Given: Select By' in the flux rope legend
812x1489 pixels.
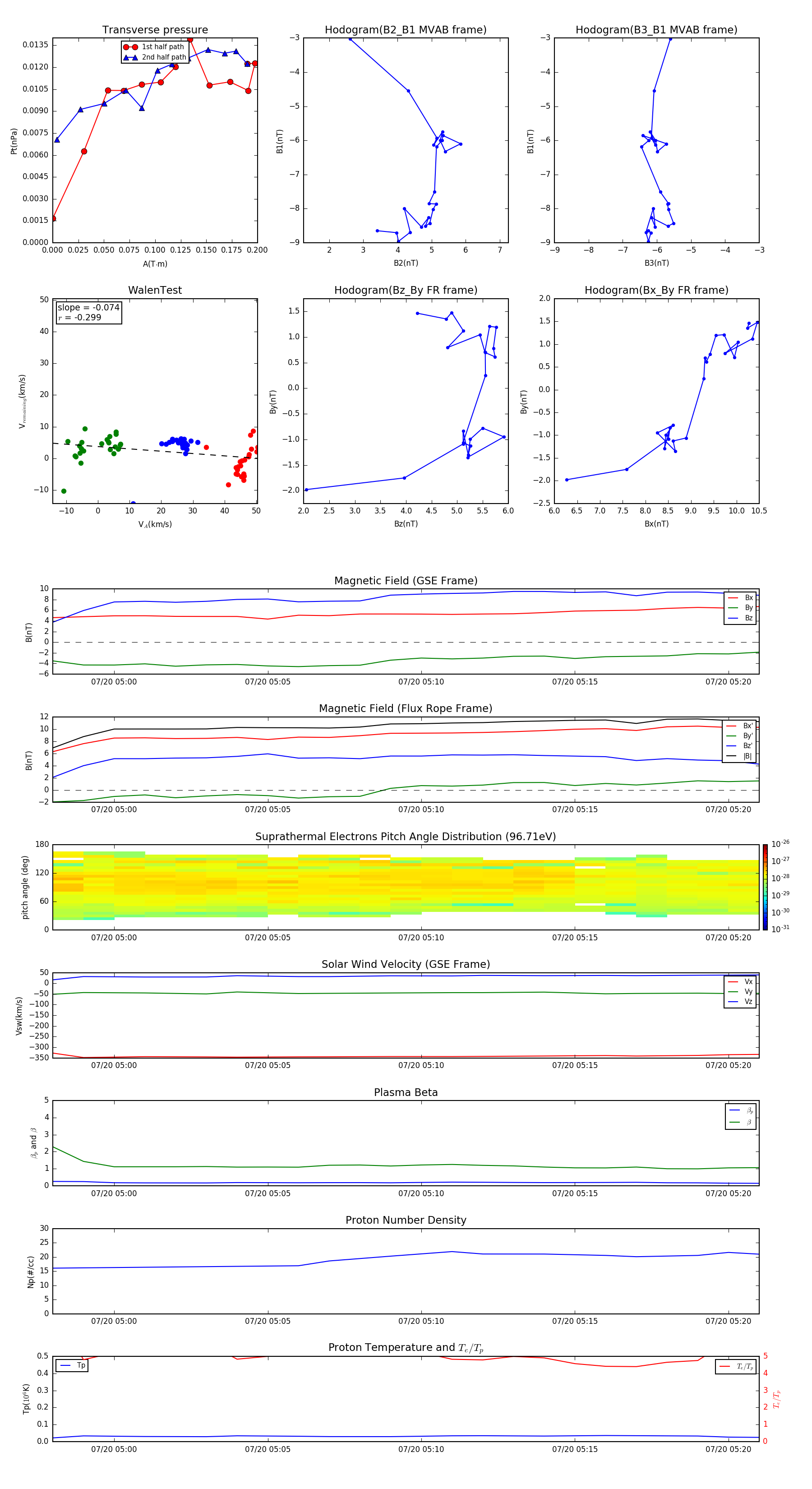Looking at the screenshot, I should pos(740,736).
